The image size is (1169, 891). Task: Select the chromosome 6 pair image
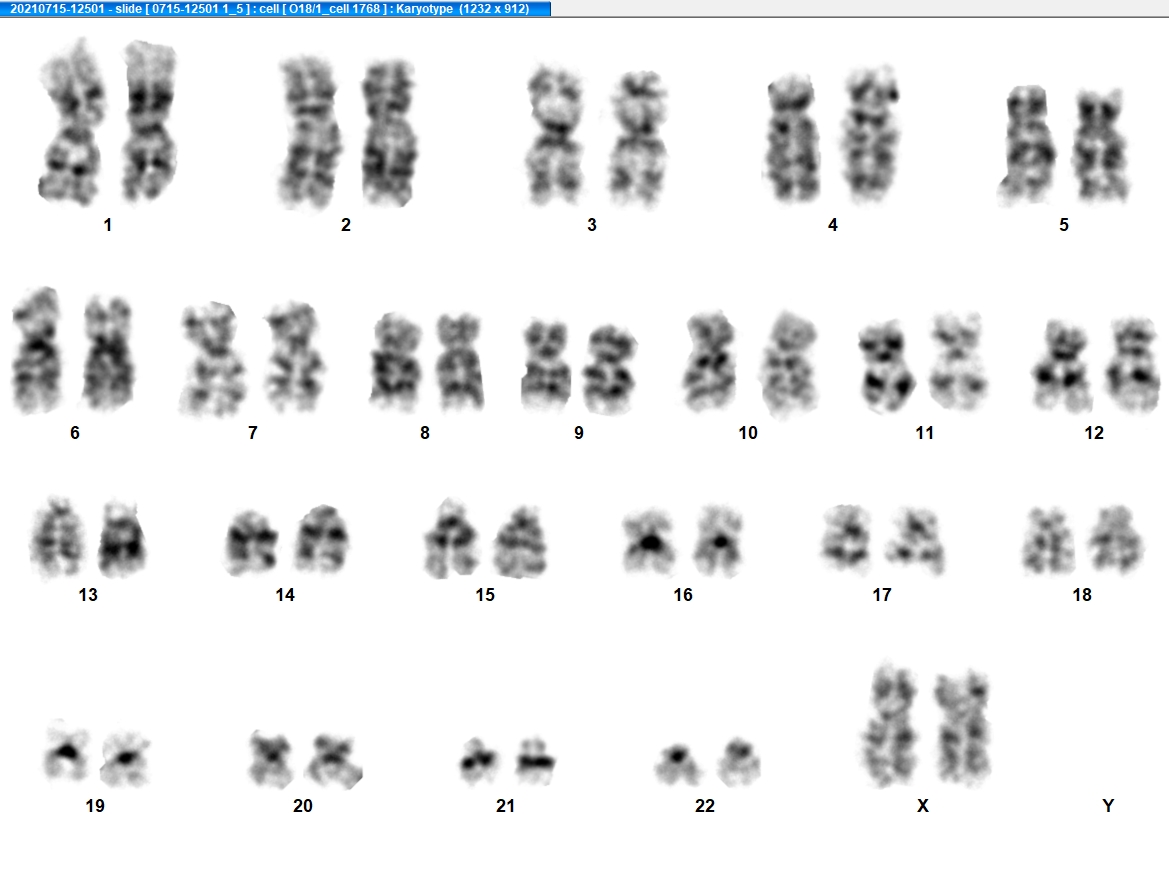[73, 350]
